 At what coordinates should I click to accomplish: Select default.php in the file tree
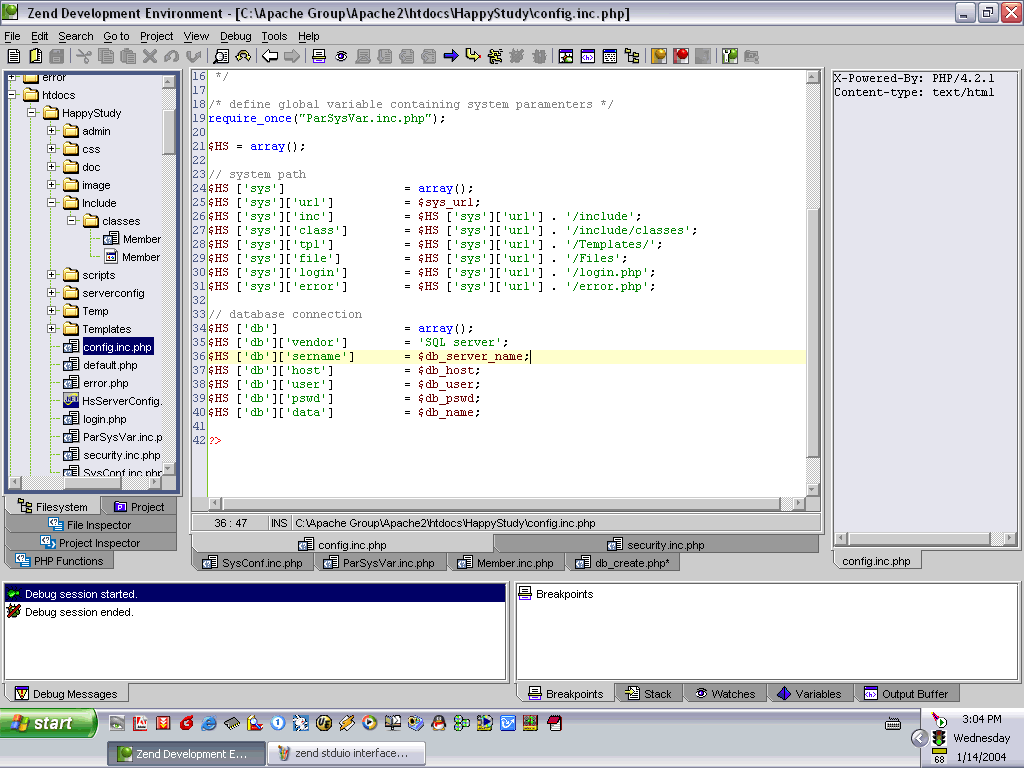coord(110,365)
